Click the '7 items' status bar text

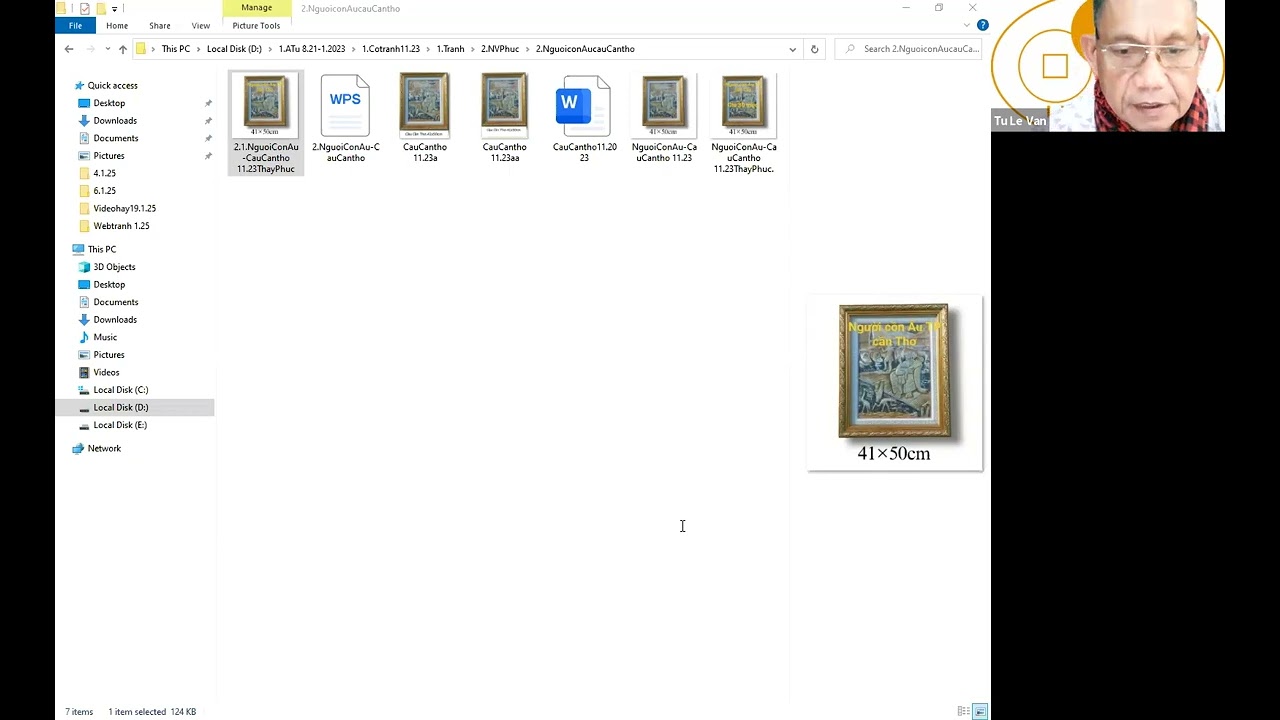(79, 712)
